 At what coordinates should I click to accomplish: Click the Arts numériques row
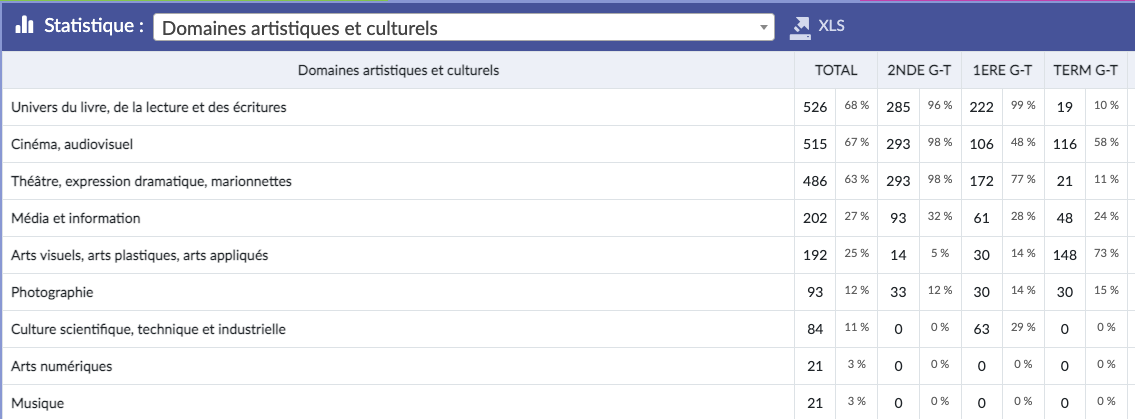click(x=61, y=366)
